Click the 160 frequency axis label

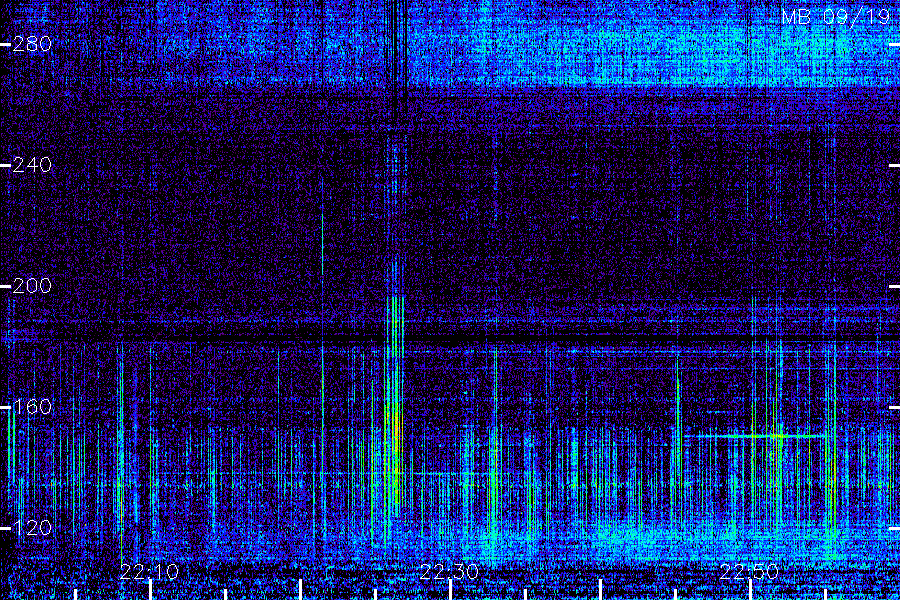32,407
